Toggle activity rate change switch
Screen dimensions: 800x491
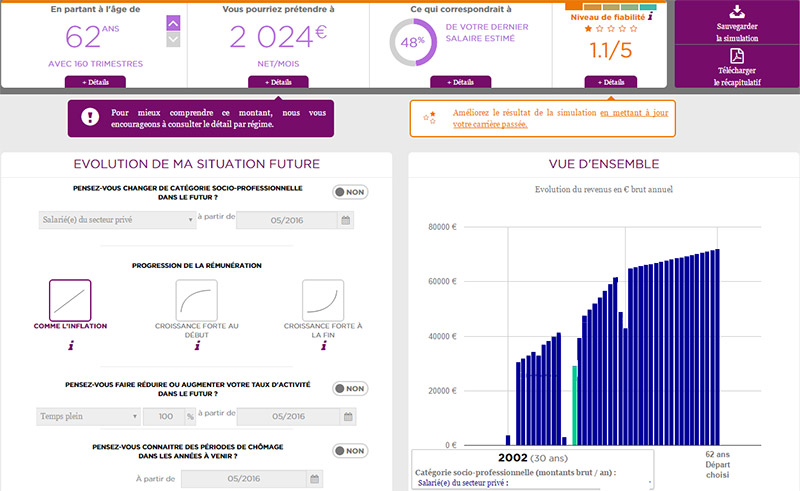pyautogui.click(x=350, y=388)
